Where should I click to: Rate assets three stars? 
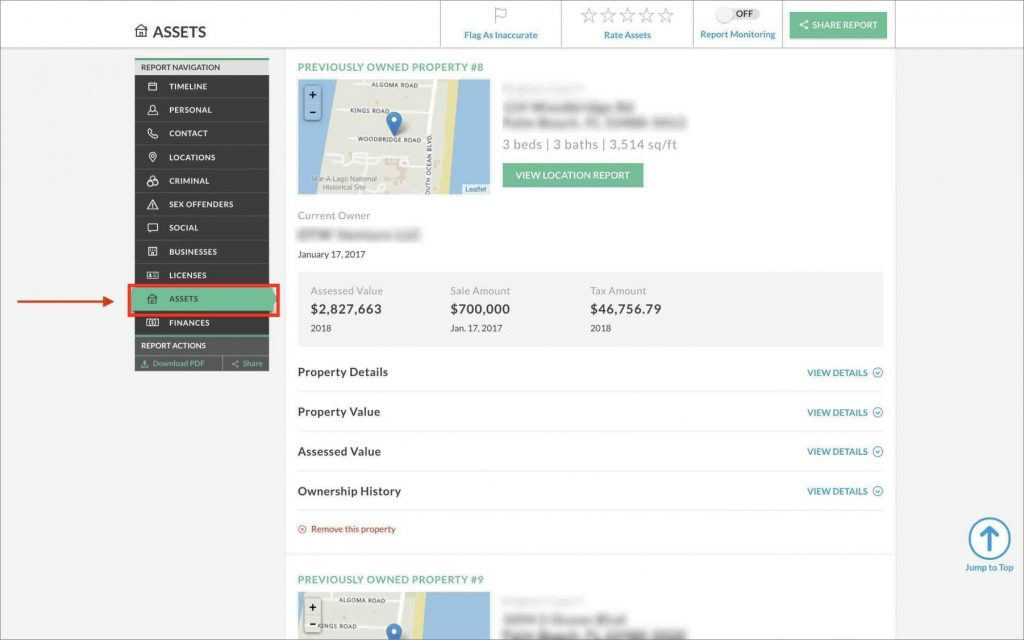click(x=628, y=15)
